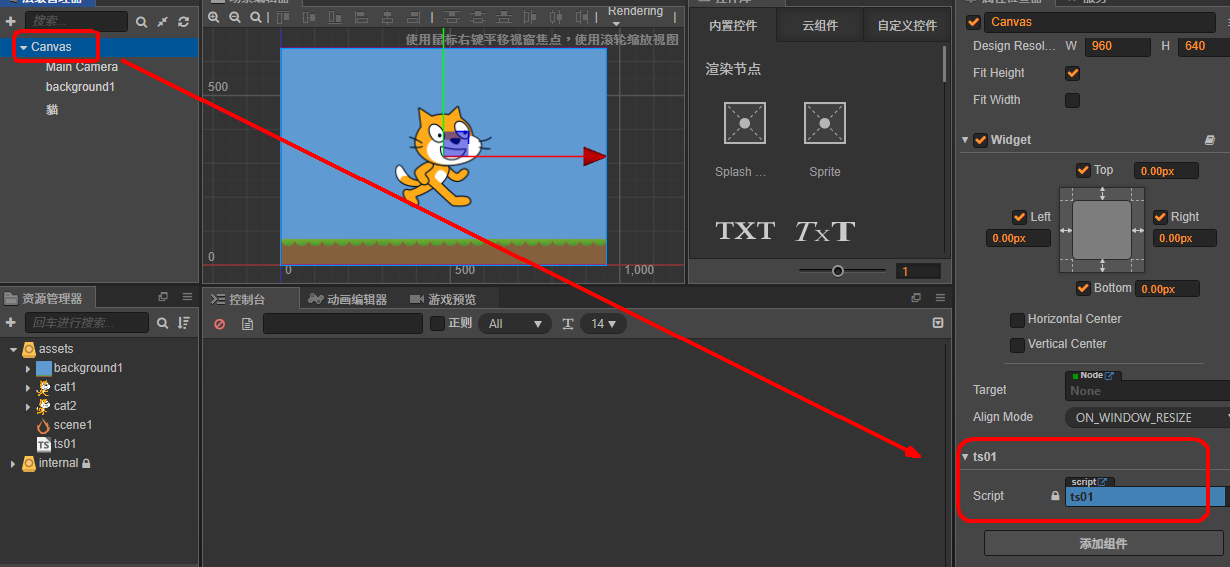Zoom in the scene editor view
The image size is (1230, 567).
tap(214, 17)
